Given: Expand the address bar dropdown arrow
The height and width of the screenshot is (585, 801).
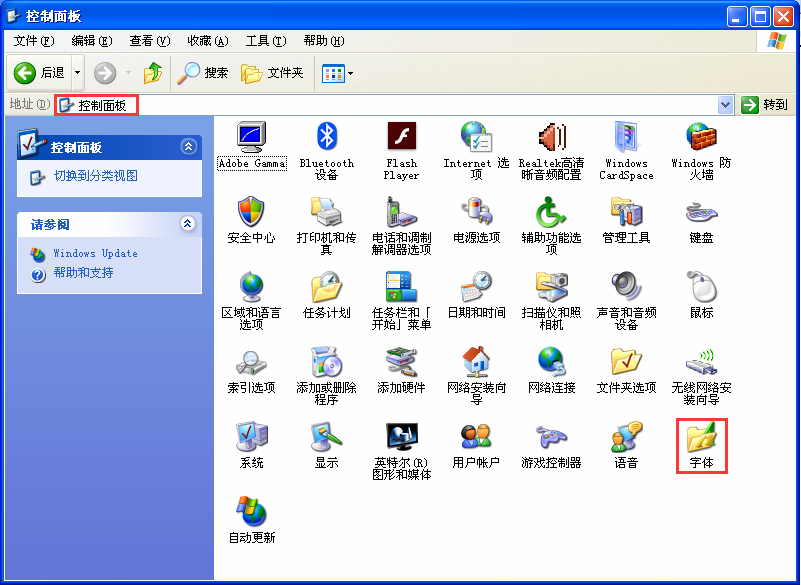Looking at the screenshot, I should [x=725, y=105].
